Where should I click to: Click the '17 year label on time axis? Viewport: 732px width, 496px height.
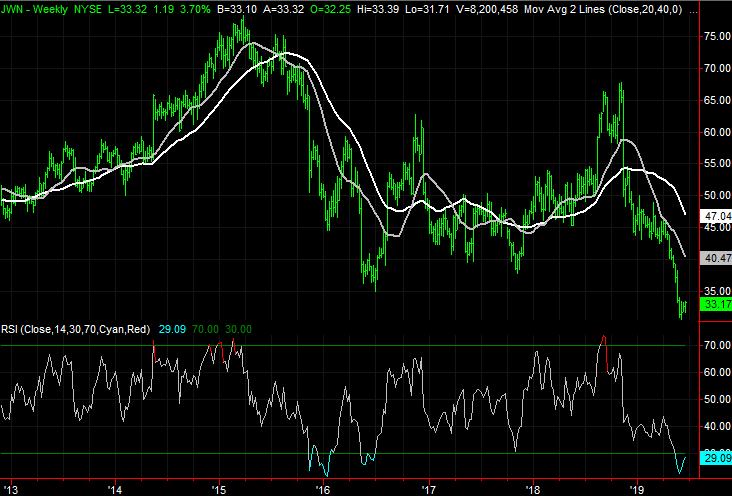428,489
